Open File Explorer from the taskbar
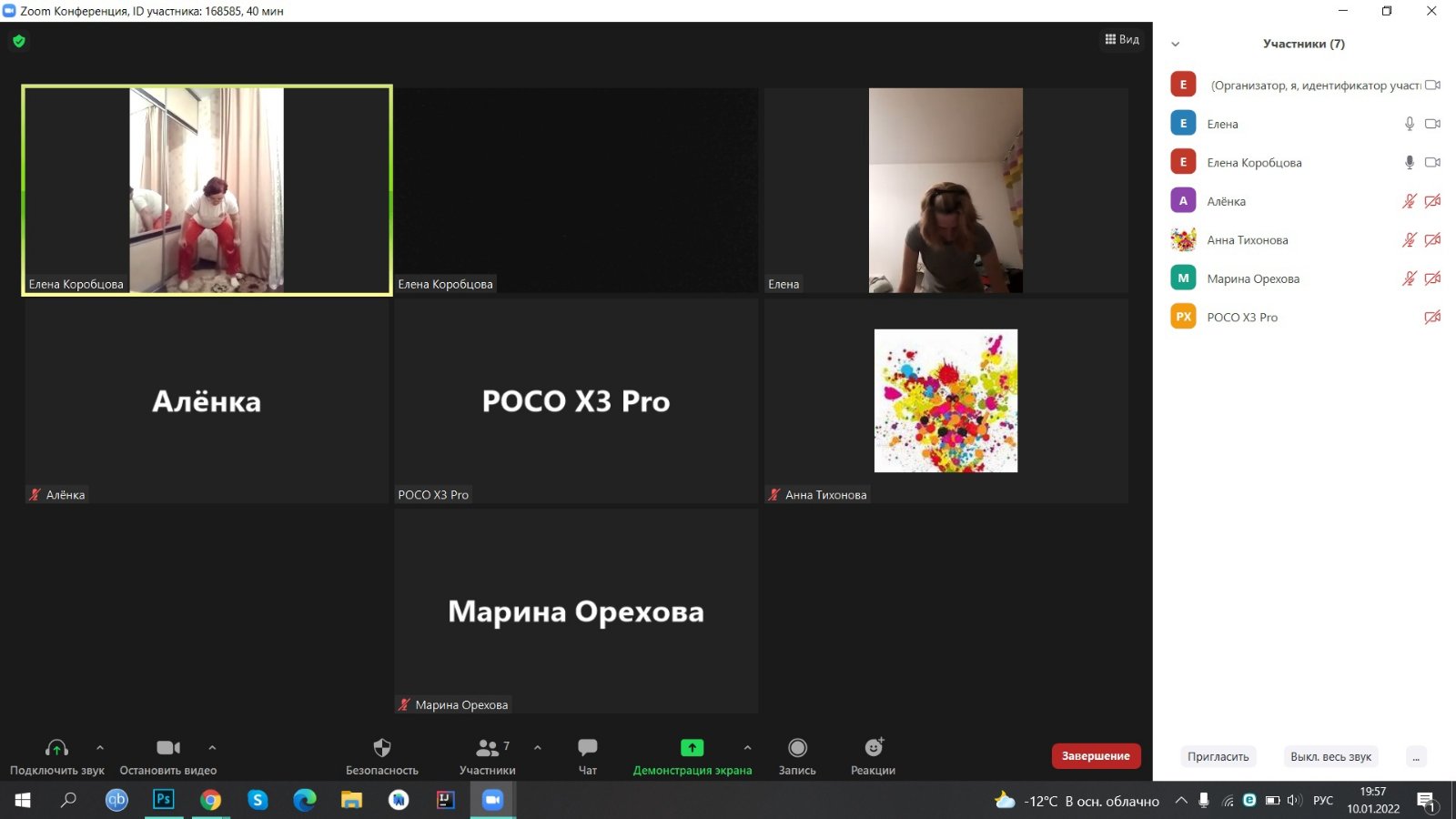This screenshot has width=1456, height=819. click(351, 800)
